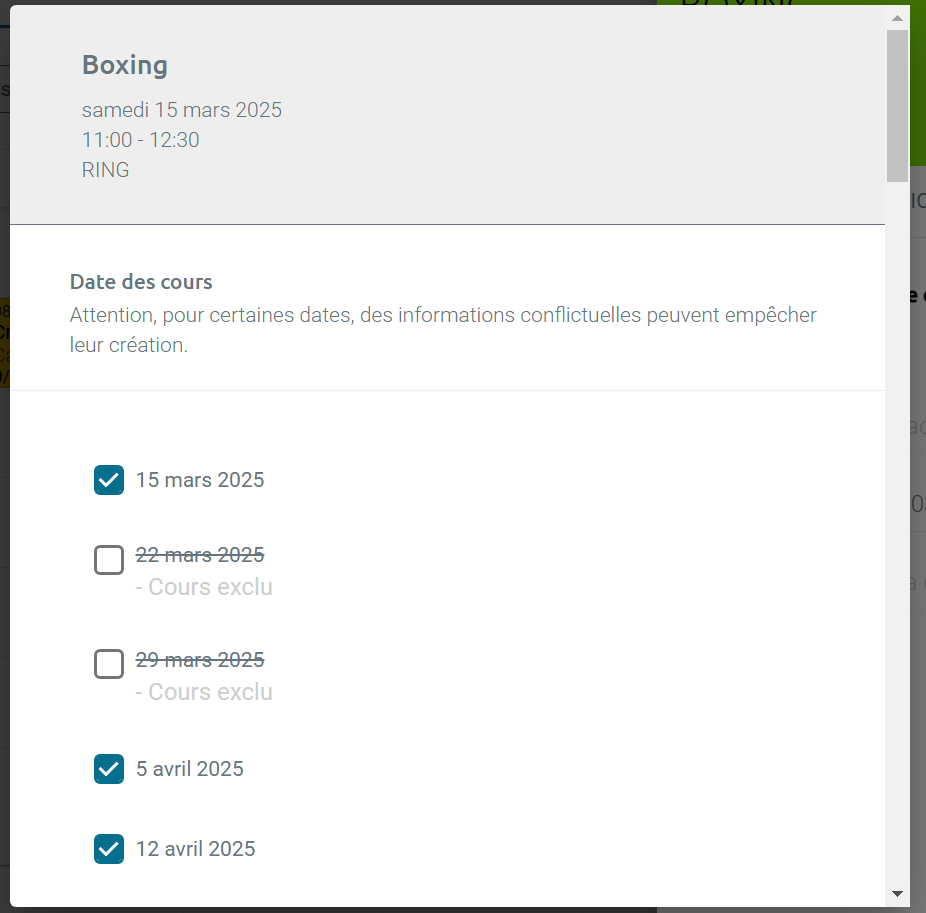The image size is (926, 913).
Task: Click the "11:00 - 12:30" time text
Action: coord(141,140)
